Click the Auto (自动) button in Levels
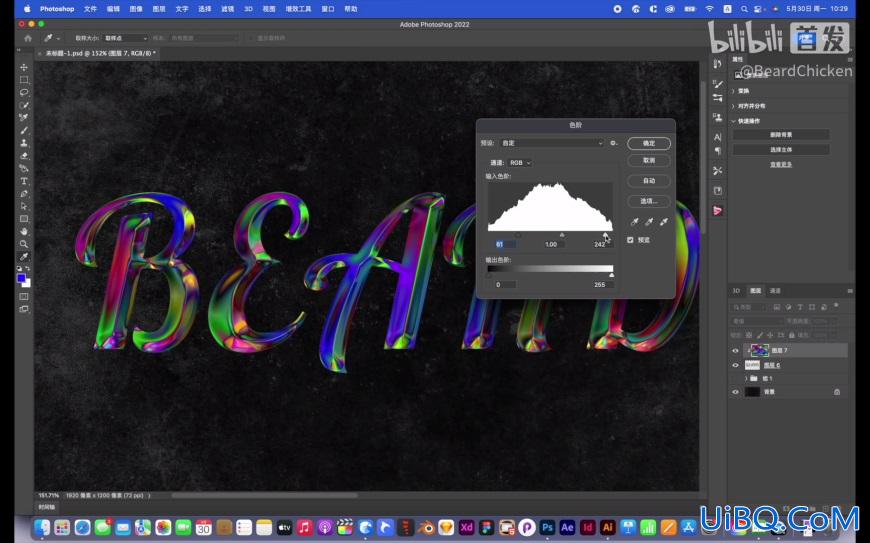Viewport: 870px width, 543px height. pyautogui.click(x=649, y=181)
